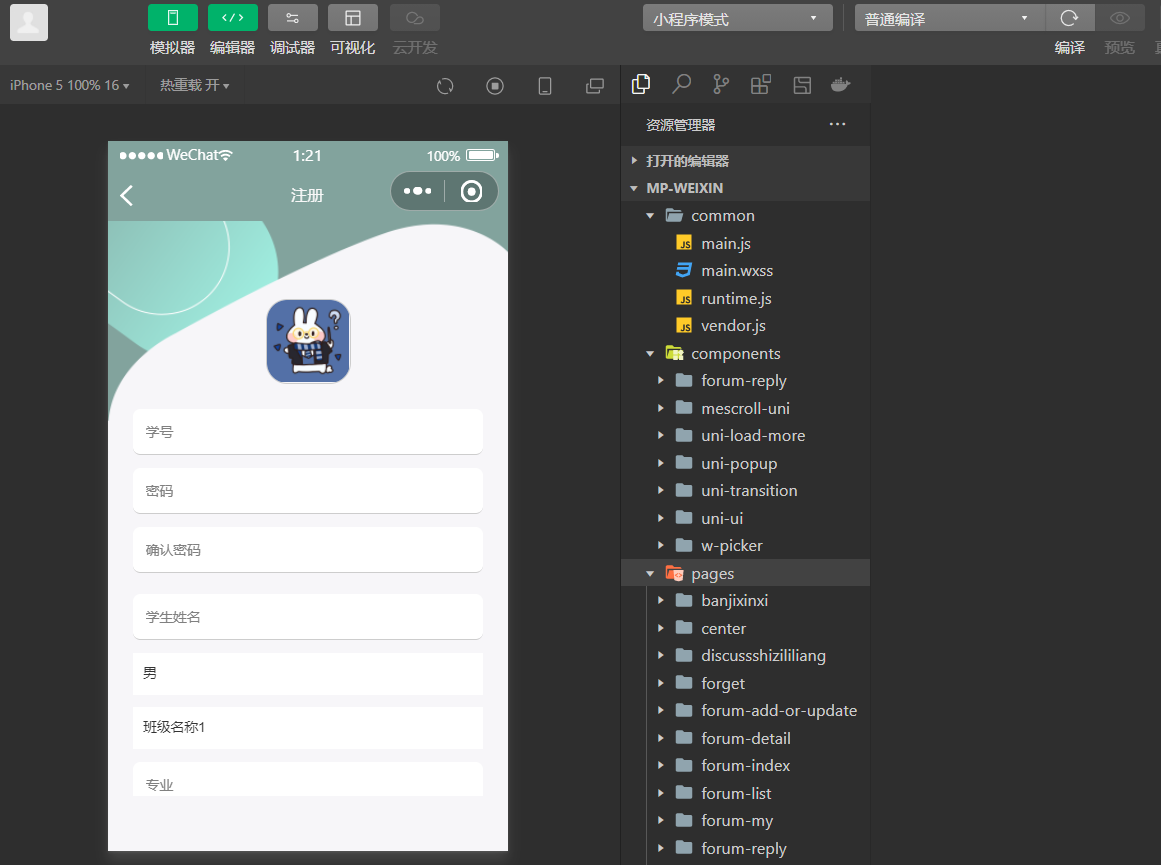Click the rabbit avatar image
This screenshot has height=865, width=1161.
(x=308, y=341)
